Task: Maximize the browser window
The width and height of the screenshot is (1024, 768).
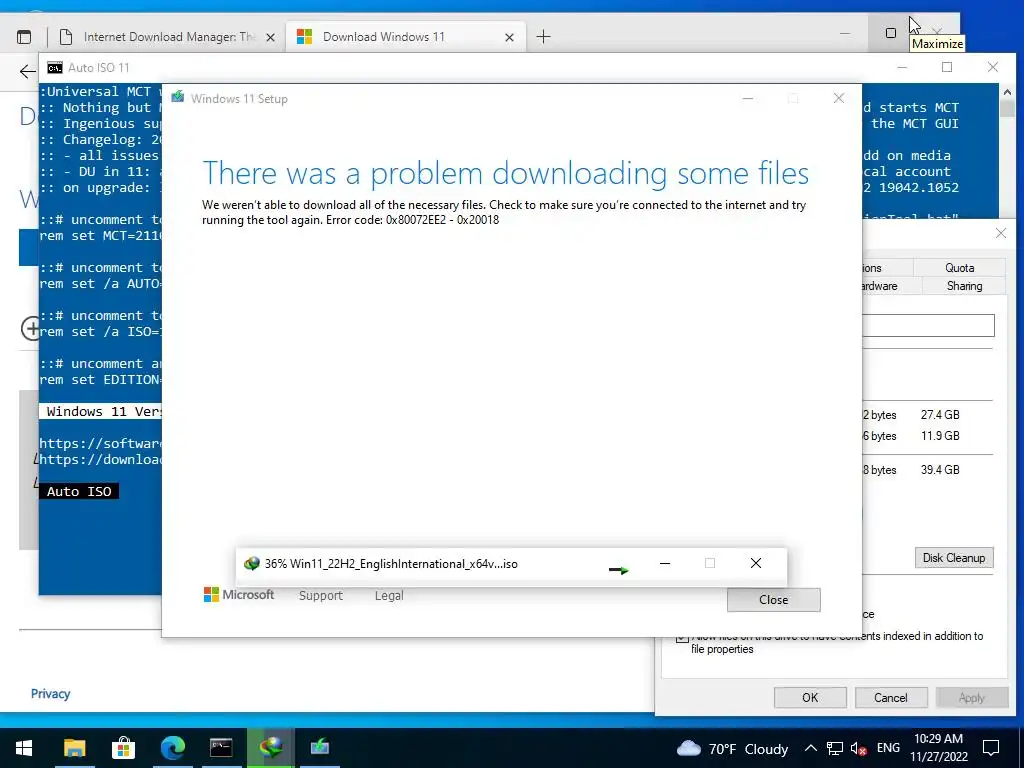Action: click(891, 33)
